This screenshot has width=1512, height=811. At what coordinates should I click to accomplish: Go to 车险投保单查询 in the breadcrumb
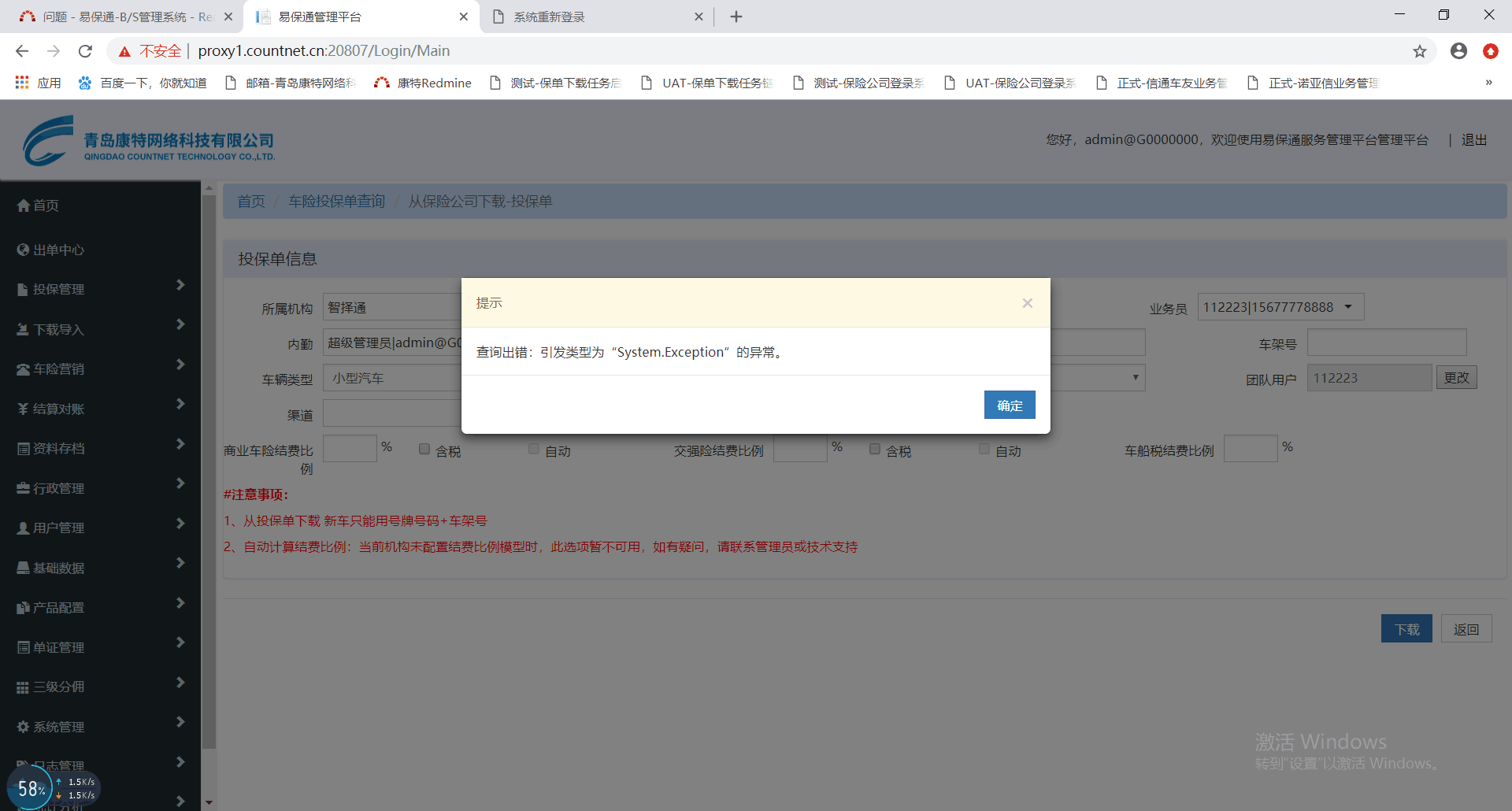coord(336,202)
